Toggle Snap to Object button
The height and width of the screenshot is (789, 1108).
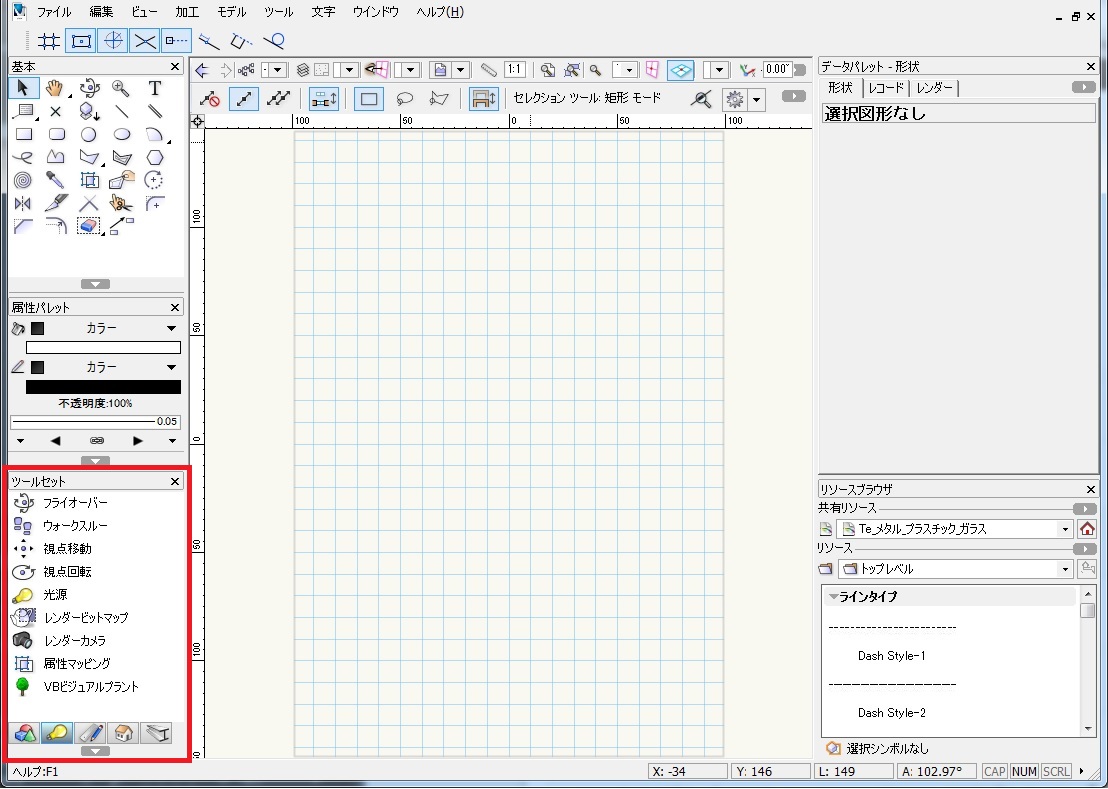[x=81, y=41]
